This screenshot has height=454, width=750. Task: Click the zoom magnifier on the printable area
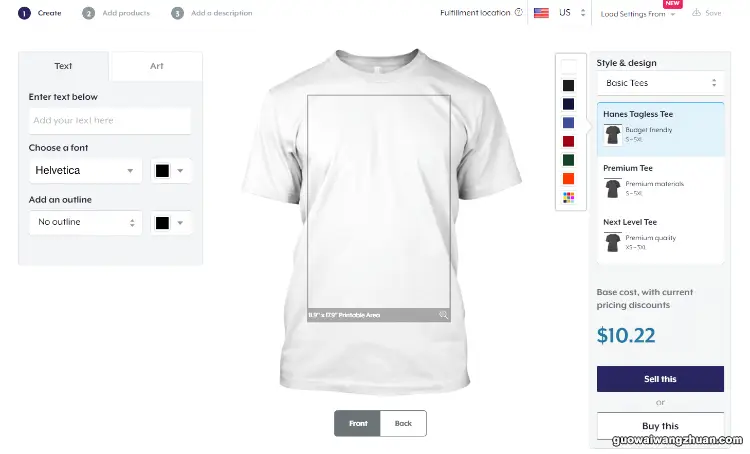click(x=443, y=315)
